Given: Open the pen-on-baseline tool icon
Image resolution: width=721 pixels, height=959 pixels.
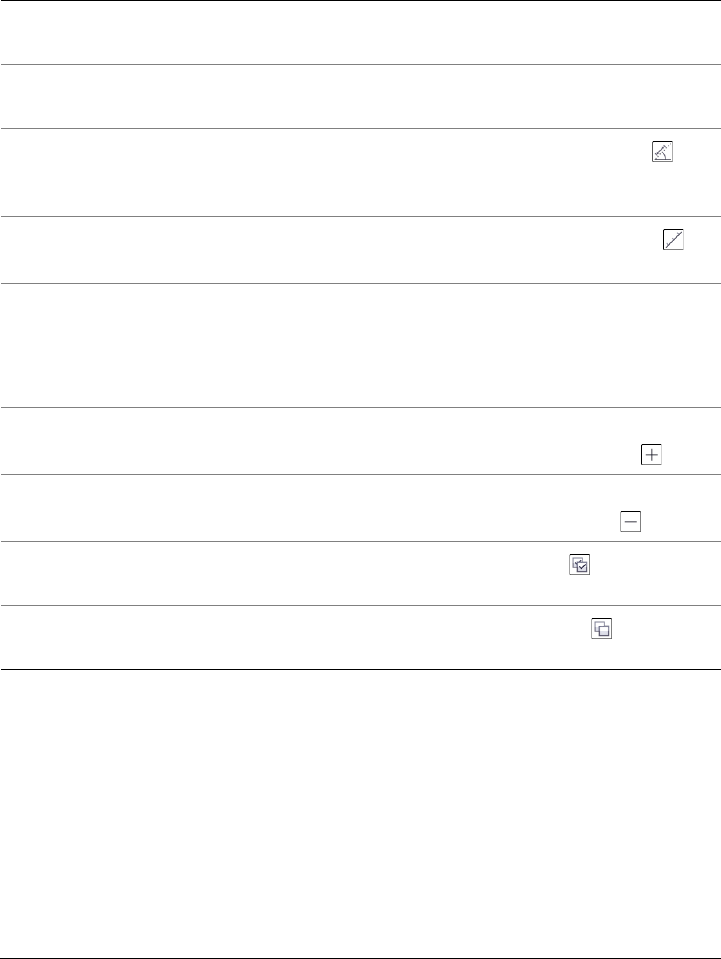Looking at the screenshot, I should [662, 153].
